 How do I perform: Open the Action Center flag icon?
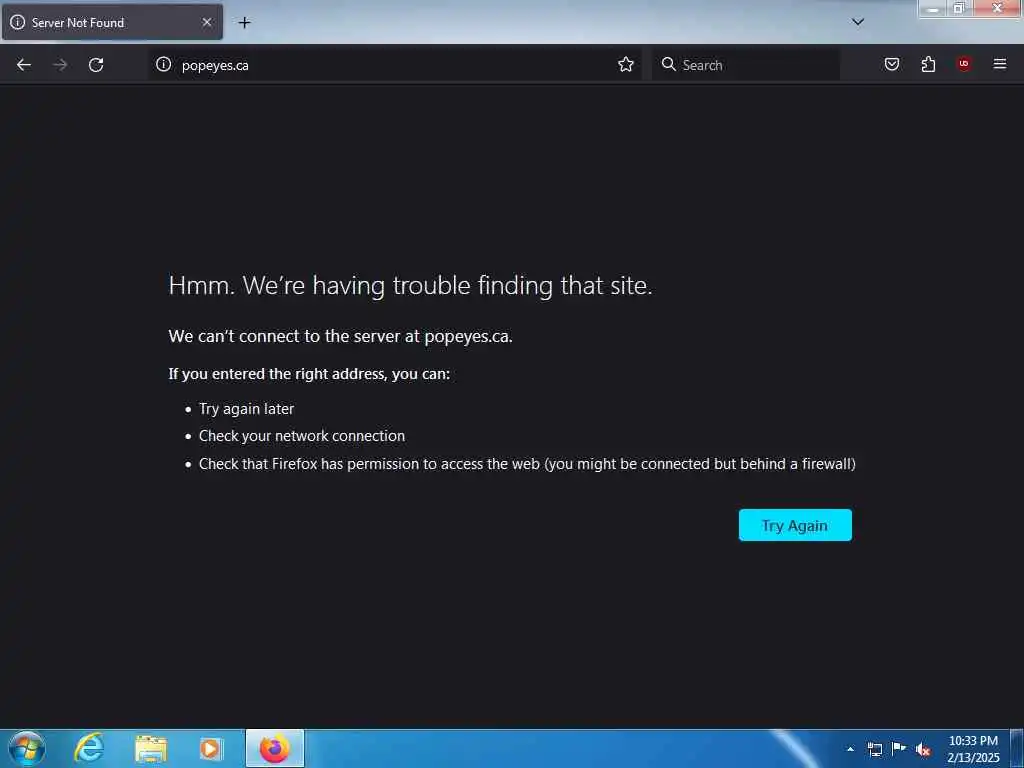[x=899, y=748]
